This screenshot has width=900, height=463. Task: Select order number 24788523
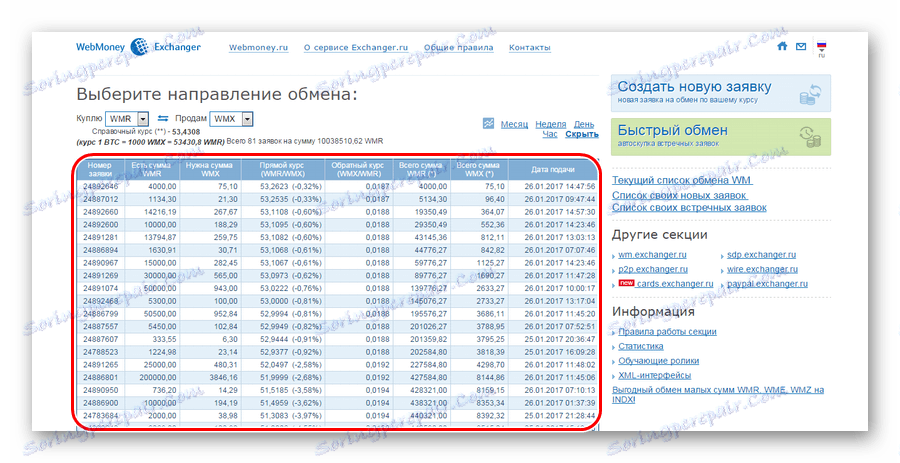tap(100, 352)
